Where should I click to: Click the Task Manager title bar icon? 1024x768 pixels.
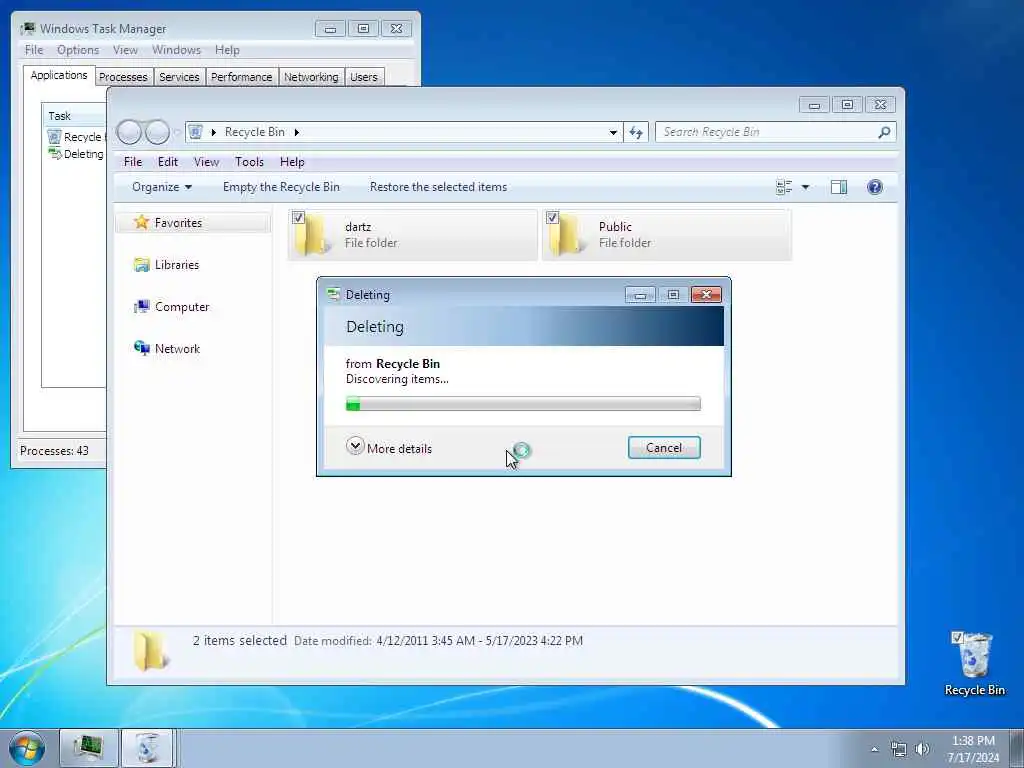point(28,29)
